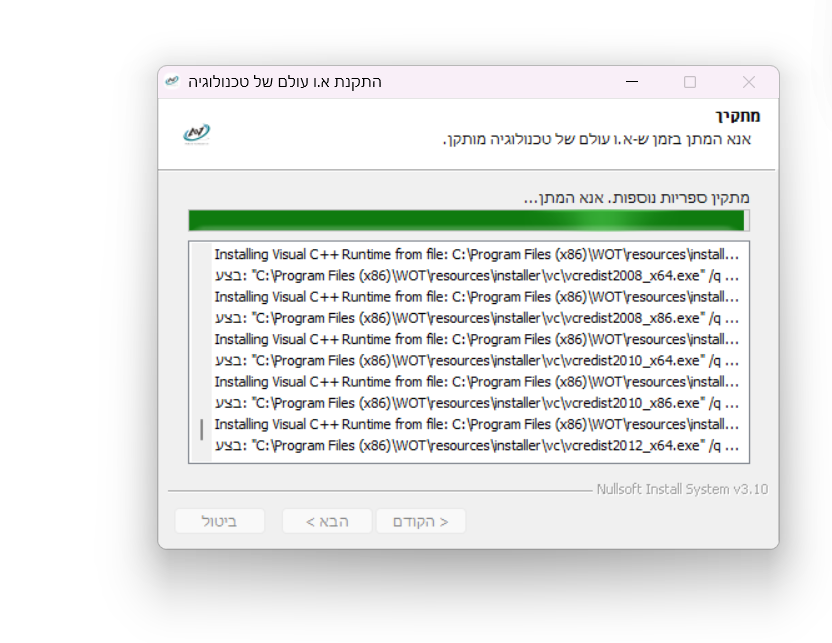This screenshot has height=643, width=832.
Task: Click the log list scrollbar thumb
Action: pos(202,430)
